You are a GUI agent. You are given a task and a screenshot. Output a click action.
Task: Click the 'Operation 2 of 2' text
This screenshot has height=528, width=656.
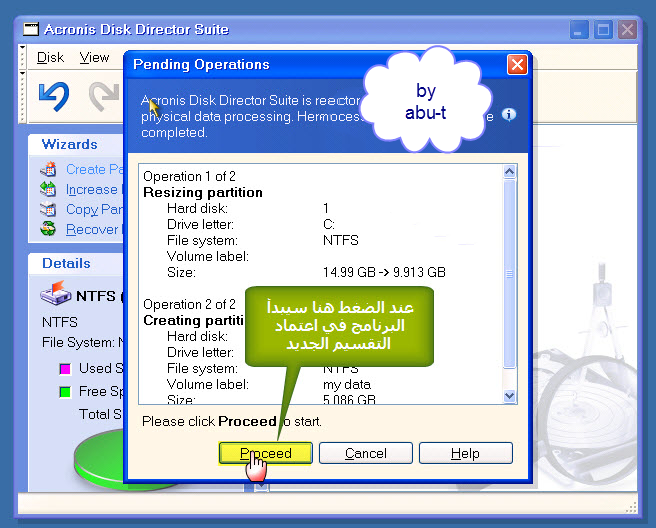coord(189,305)
